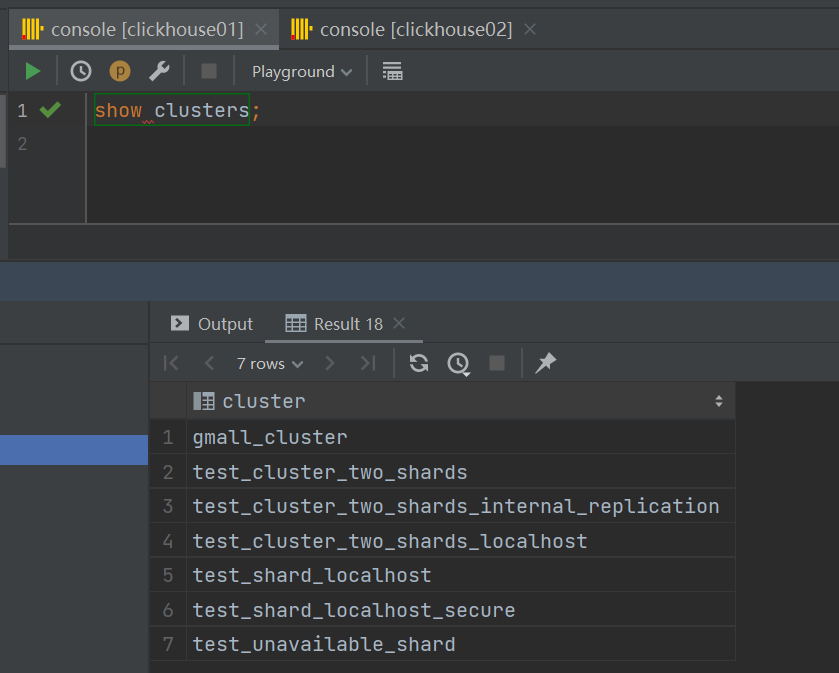The width and height of the screenshot is (839, 673).
Task: Open the Playground session dropdown
Action: click(x=302, y=71)
